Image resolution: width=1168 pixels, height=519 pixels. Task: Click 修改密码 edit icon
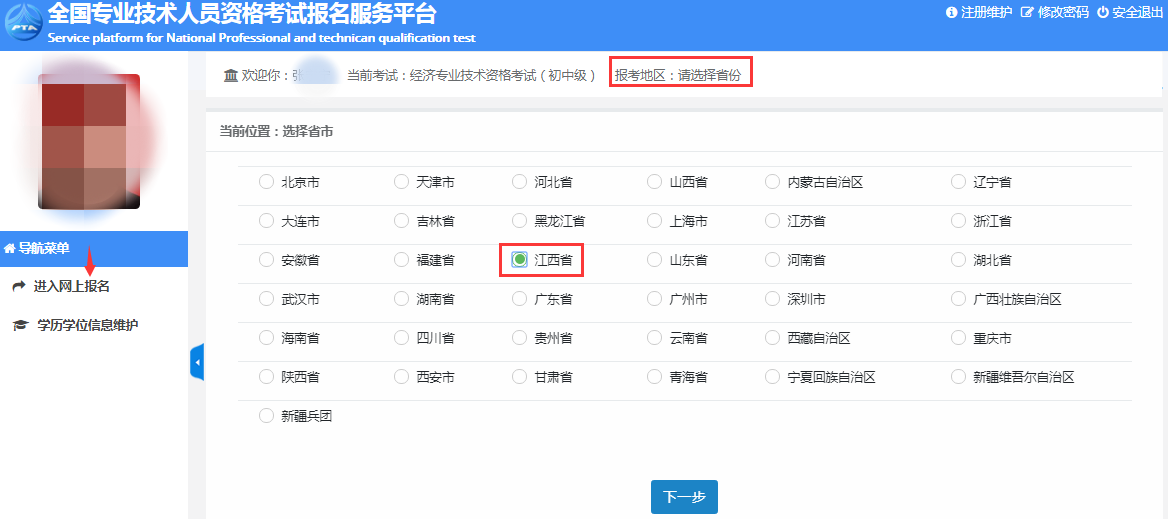coord(1028,13)
